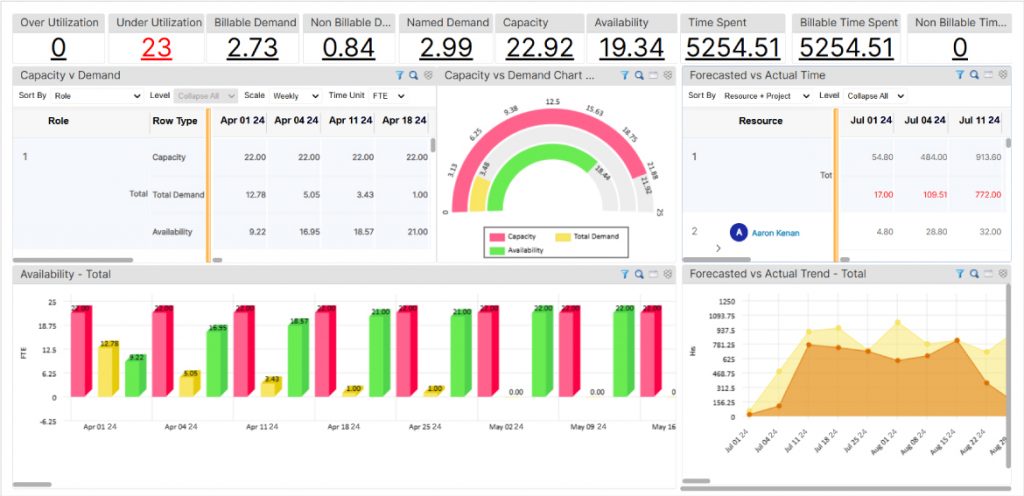Click the Availability - Total horizontal scrollbar
The image size is (1024, 496).
(32, 484)
